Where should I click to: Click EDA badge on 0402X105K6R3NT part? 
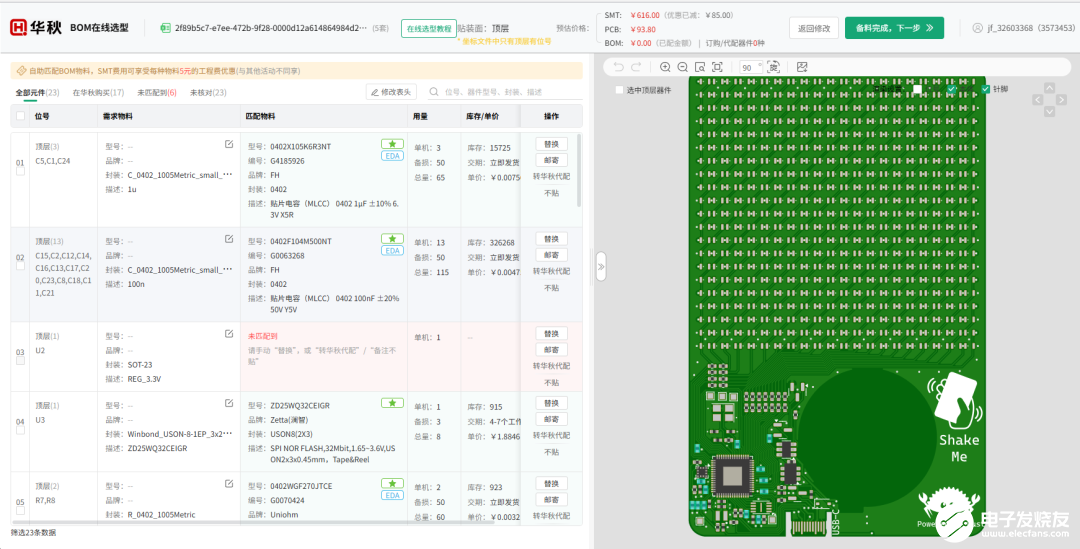pos(392,156)
